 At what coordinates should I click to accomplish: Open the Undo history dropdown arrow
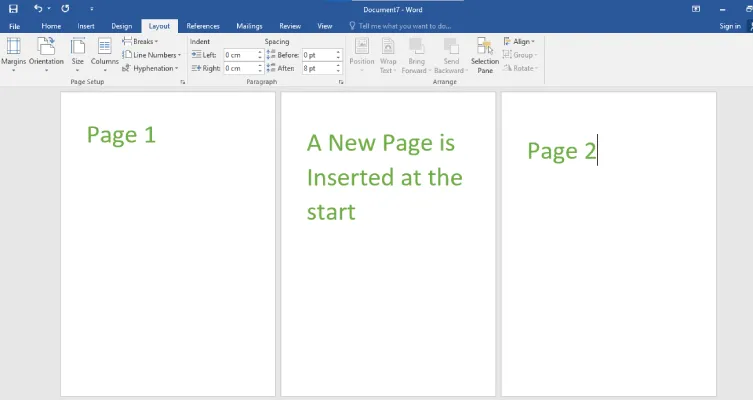pos(49,9)
